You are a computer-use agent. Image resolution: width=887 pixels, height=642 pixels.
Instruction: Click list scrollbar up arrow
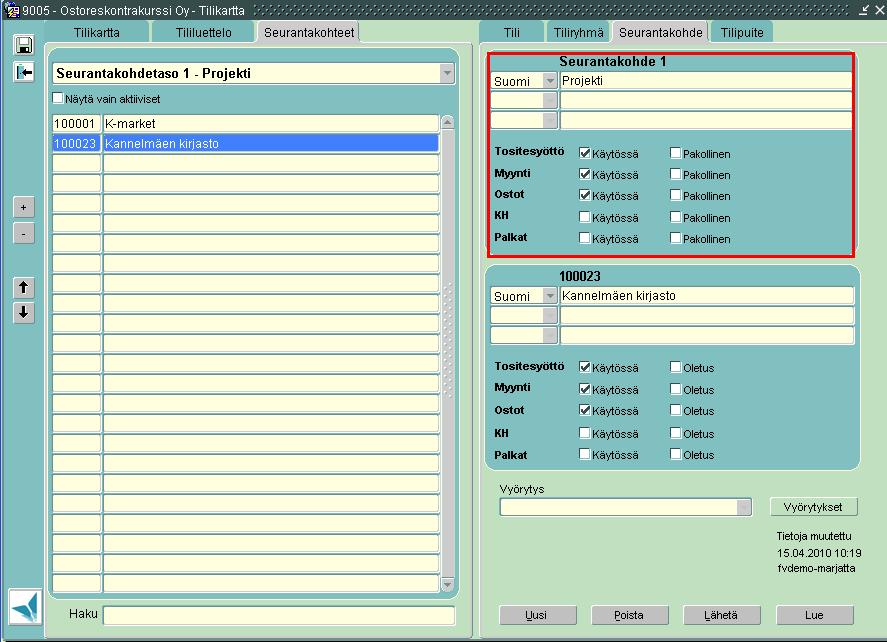click(447, 122)
